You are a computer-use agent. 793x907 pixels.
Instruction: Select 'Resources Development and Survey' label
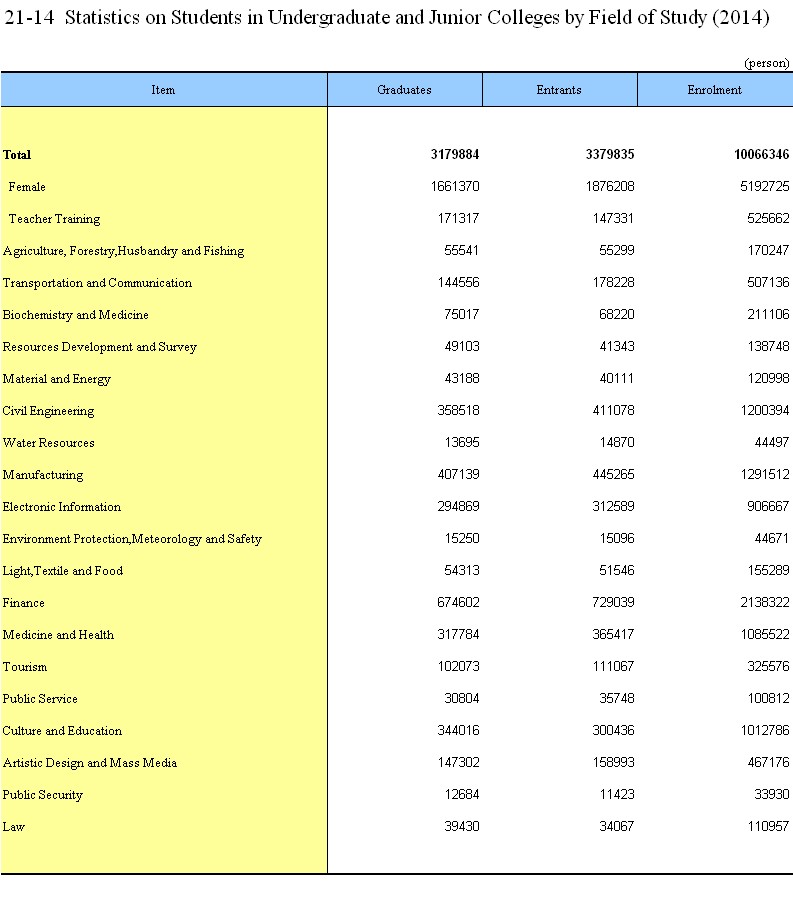(99, 347)
